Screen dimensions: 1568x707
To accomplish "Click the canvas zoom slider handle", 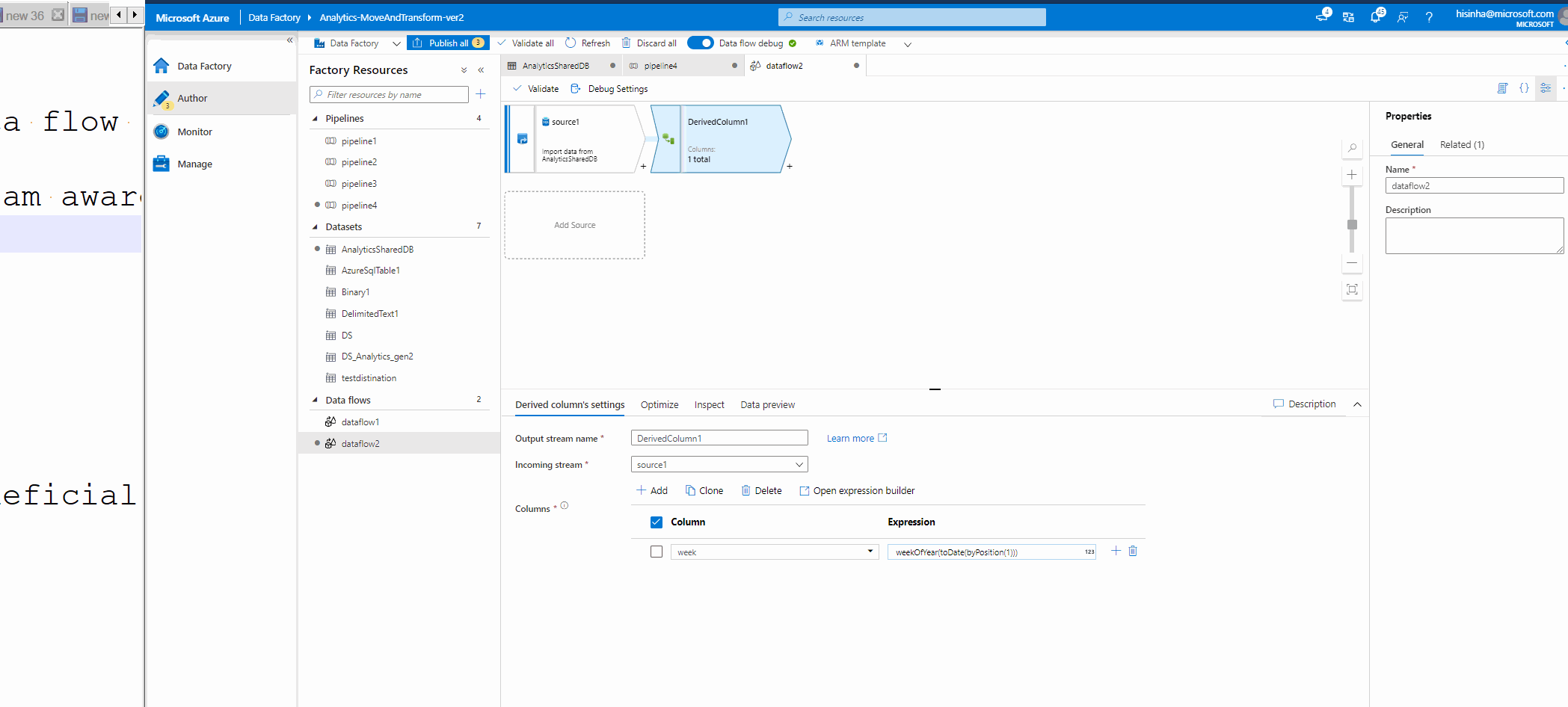I will coord(1352,224).
